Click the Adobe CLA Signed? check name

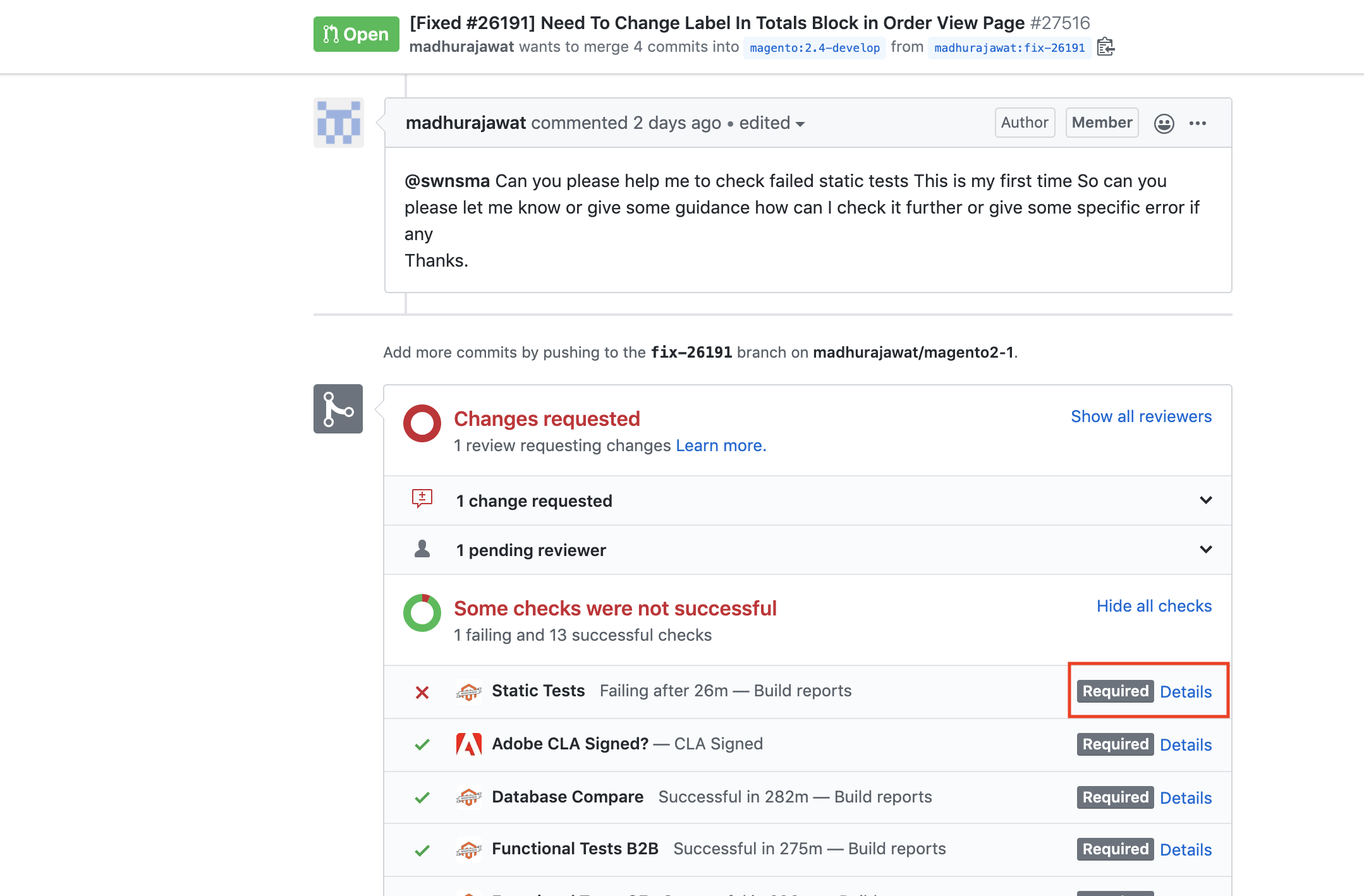[570, 744]
